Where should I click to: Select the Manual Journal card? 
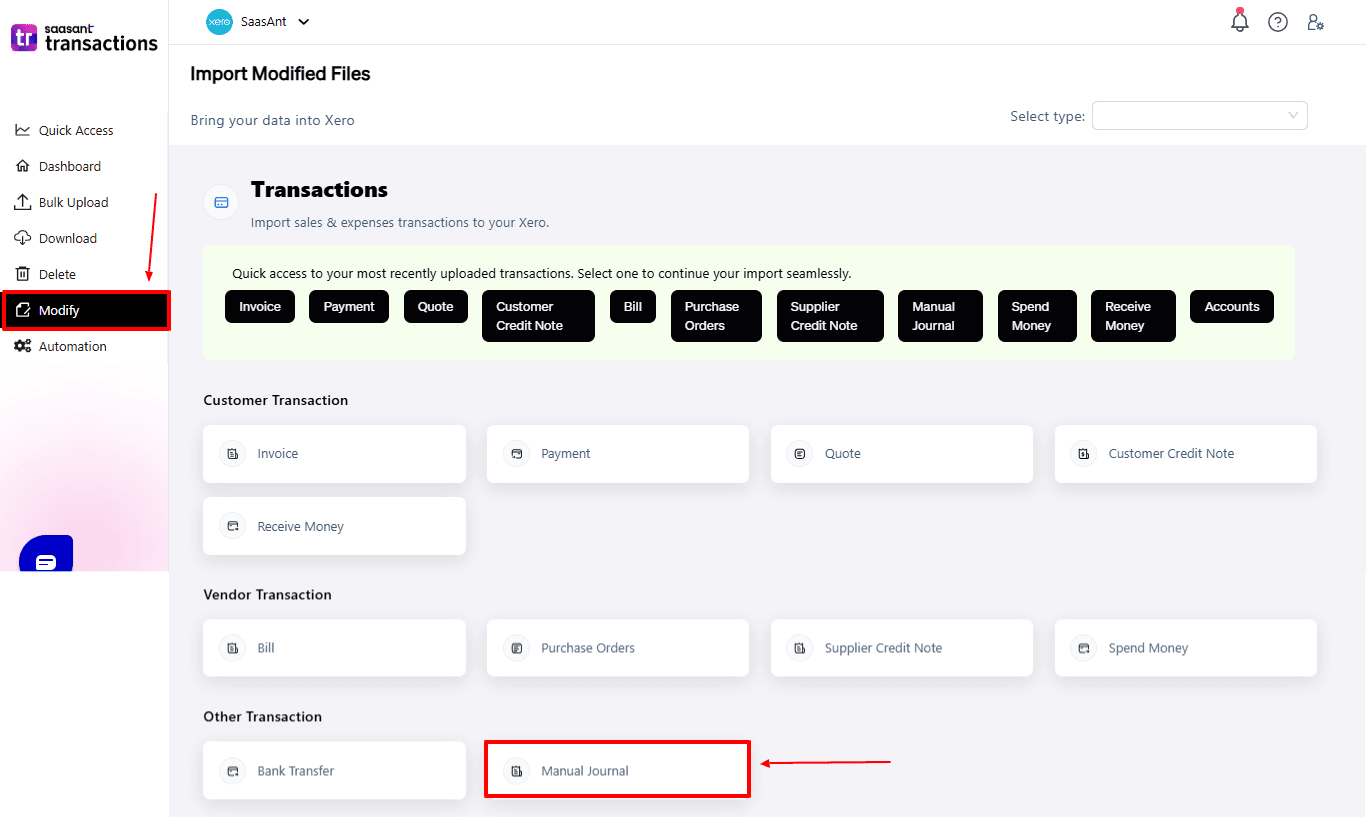tap(617, 770)
